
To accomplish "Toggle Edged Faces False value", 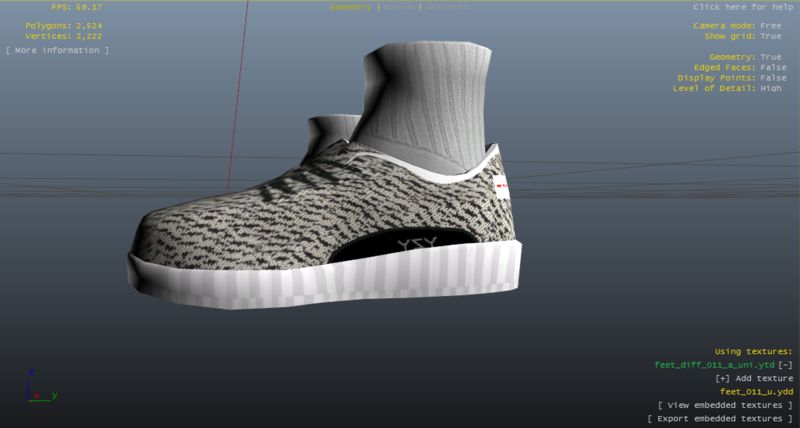I will point(773,67).
